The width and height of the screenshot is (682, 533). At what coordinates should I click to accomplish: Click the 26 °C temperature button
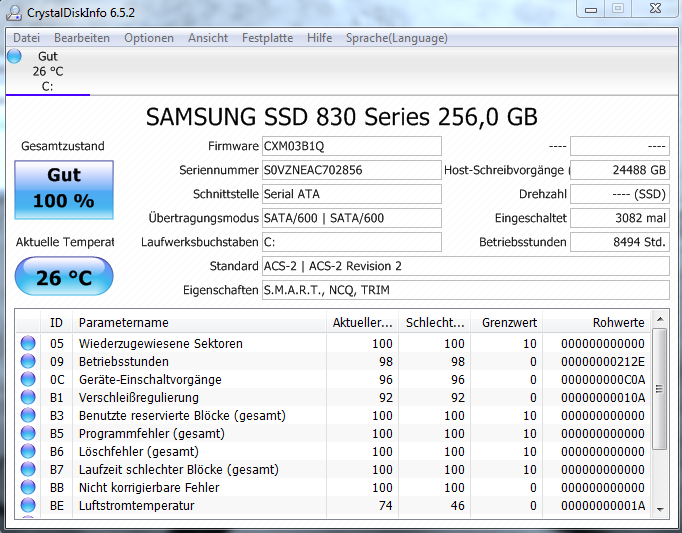click(64, 276)
